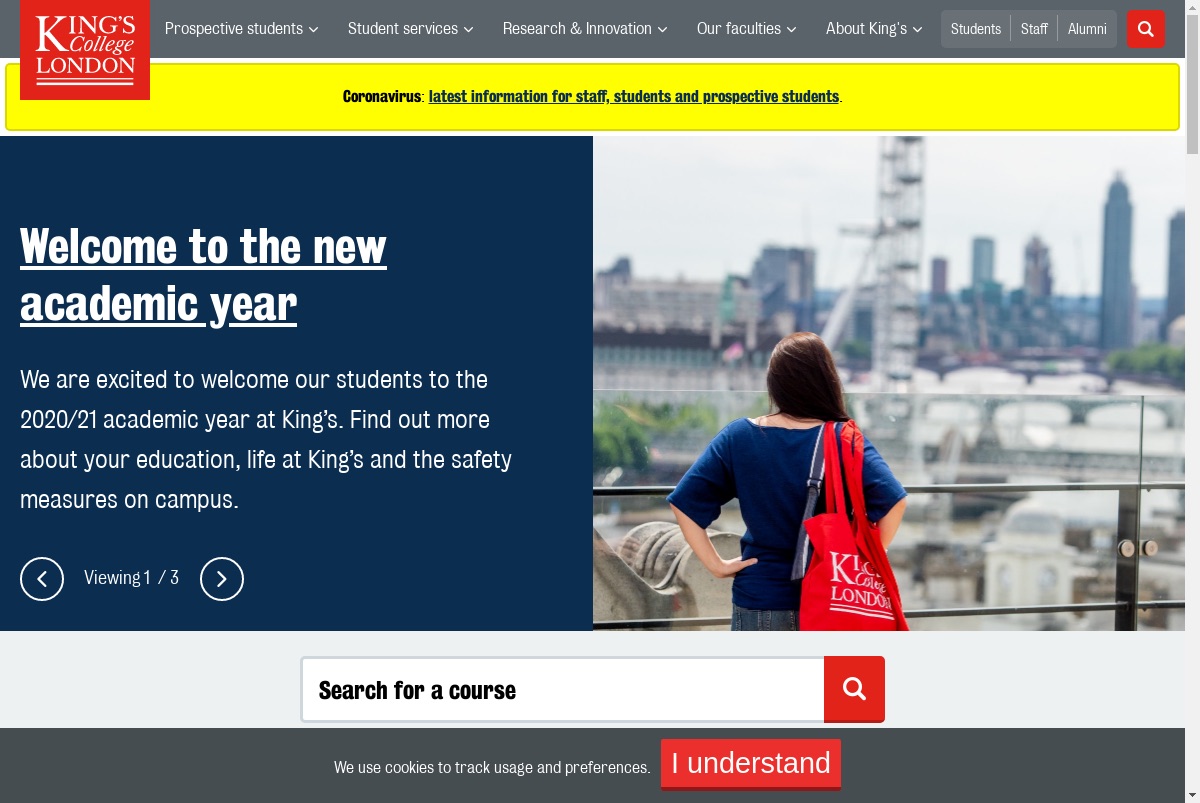The image size is (1200, 803).
Task: Click the Viewing 1 / 3 slide indicator
Action: click(131, 578)
